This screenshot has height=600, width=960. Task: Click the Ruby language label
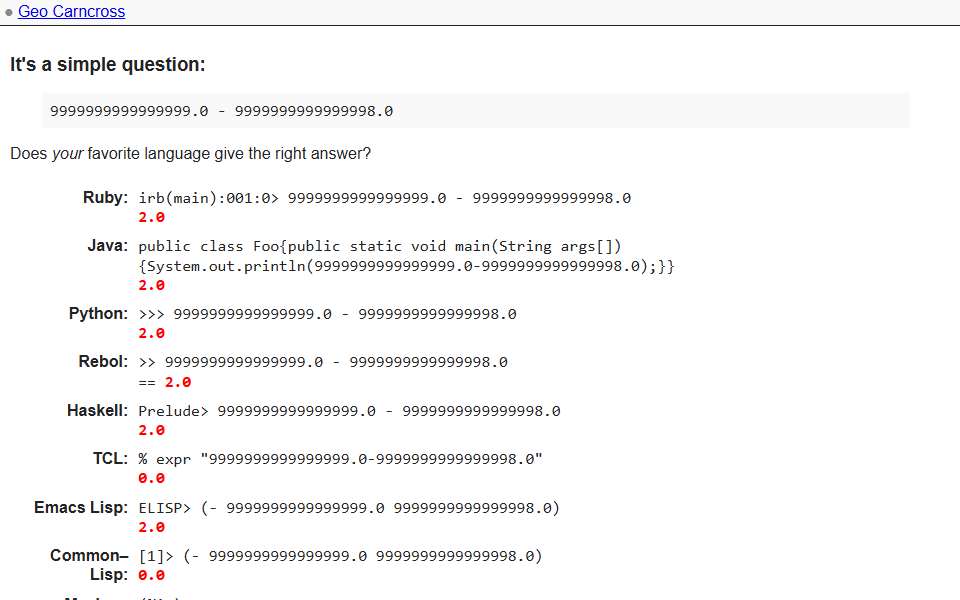(x=105, y=198)
